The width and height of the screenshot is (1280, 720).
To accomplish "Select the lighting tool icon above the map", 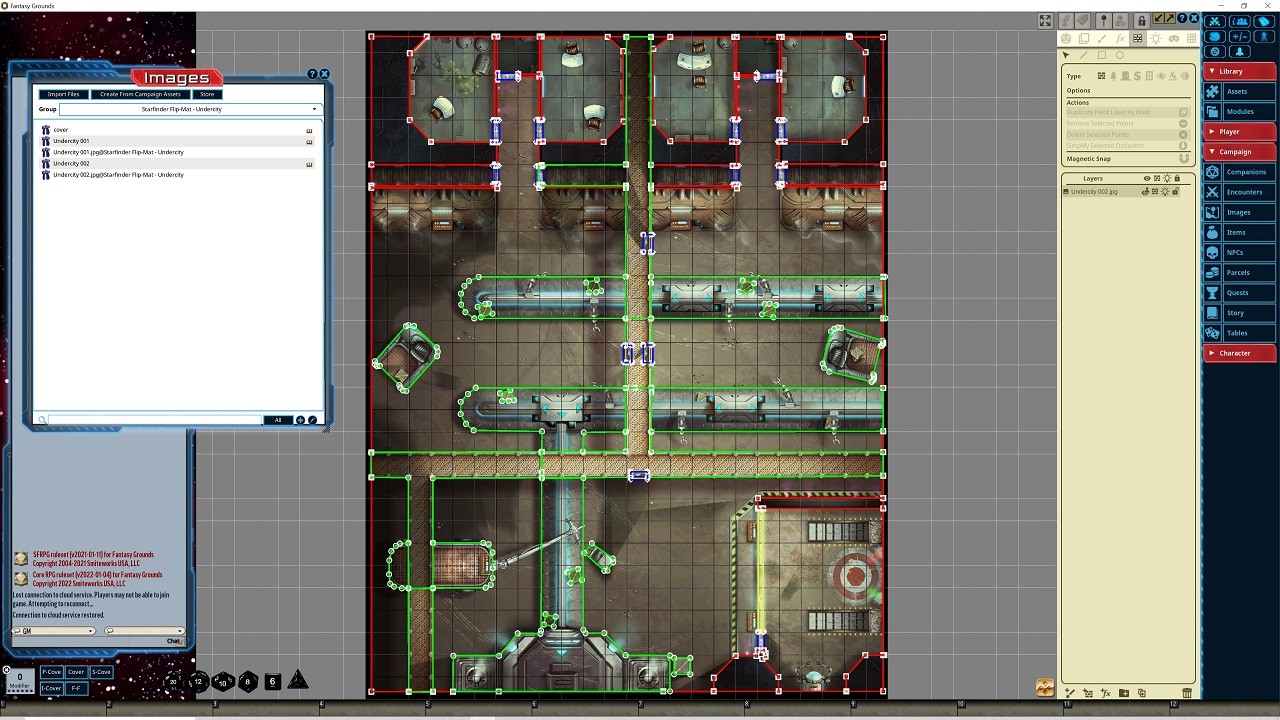I will pyautogui.click(x=1156, y=38).
